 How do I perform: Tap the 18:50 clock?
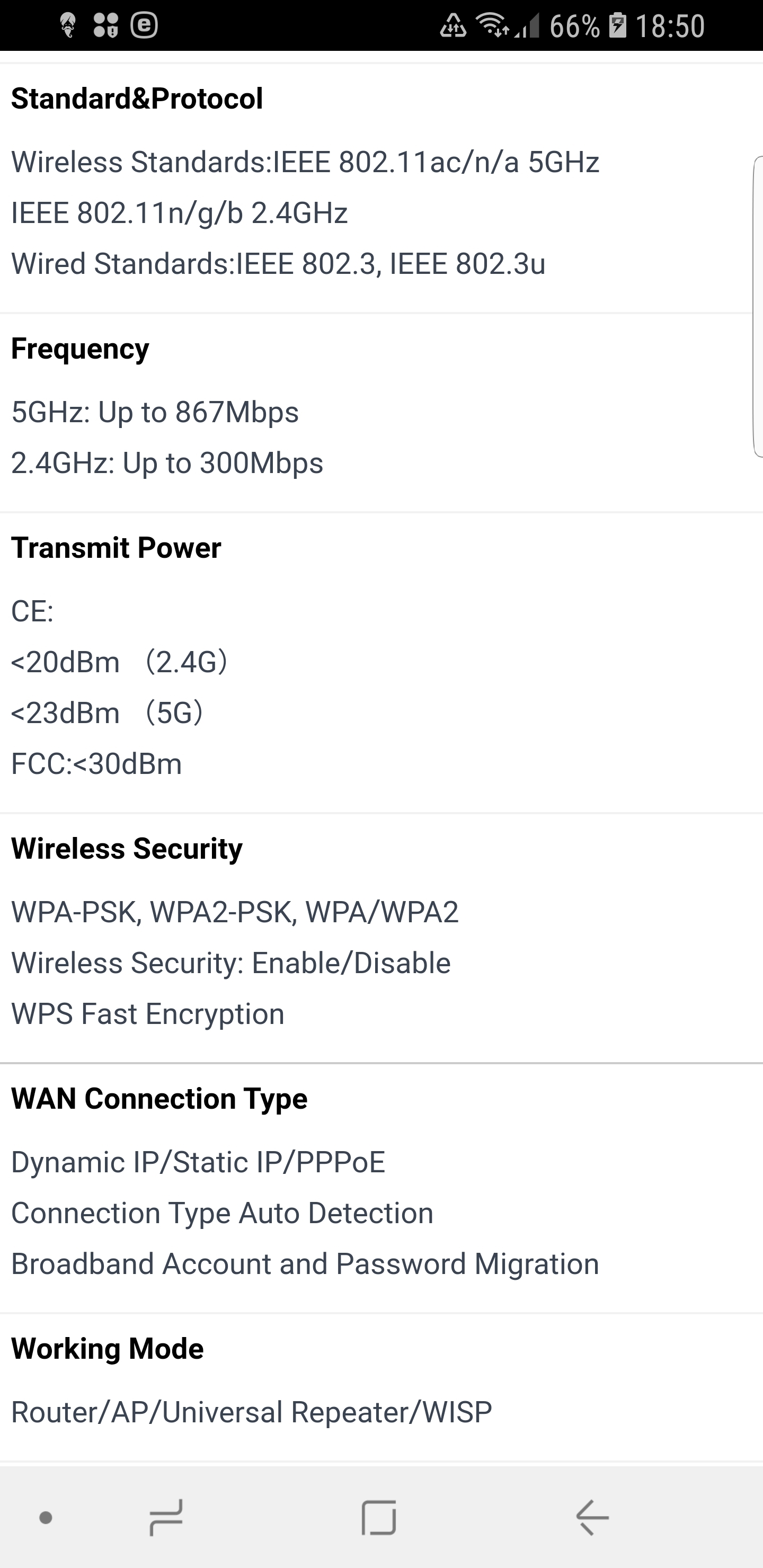coord(670,25)
